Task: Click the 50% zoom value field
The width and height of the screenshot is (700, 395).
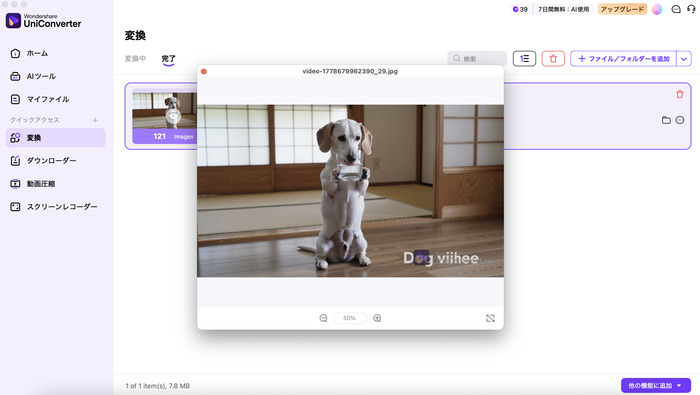Action: tap(350, 318)
